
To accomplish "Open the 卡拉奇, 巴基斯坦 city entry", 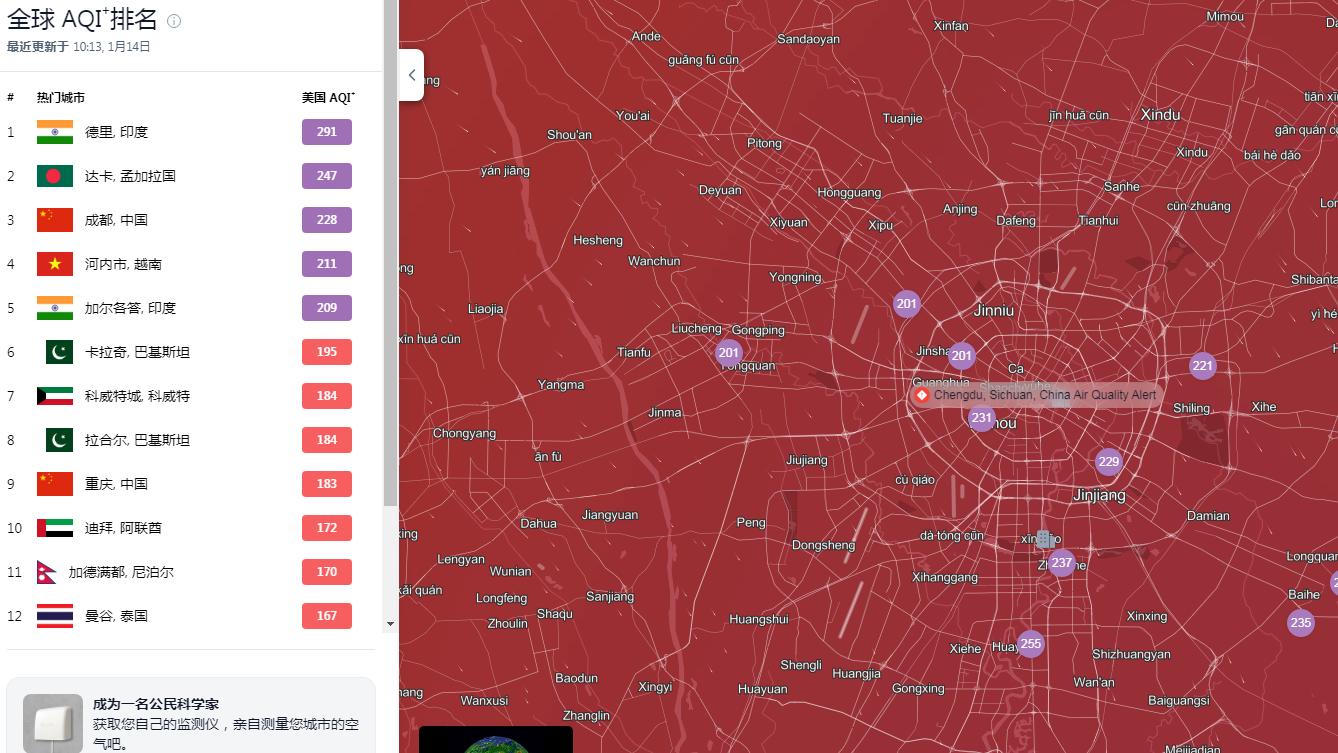I will click(x=137, y=352).
